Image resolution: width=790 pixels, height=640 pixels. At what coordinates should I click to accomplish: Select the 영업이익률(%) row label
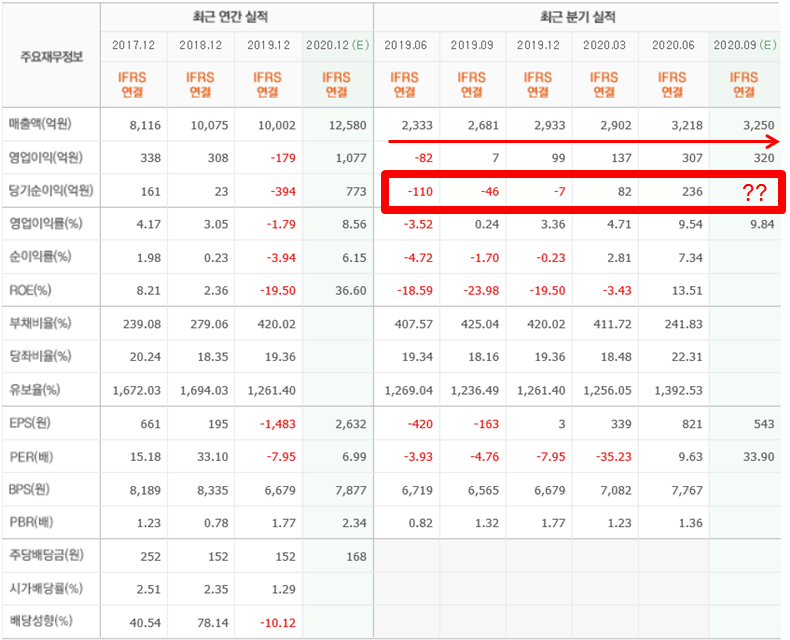46,224
